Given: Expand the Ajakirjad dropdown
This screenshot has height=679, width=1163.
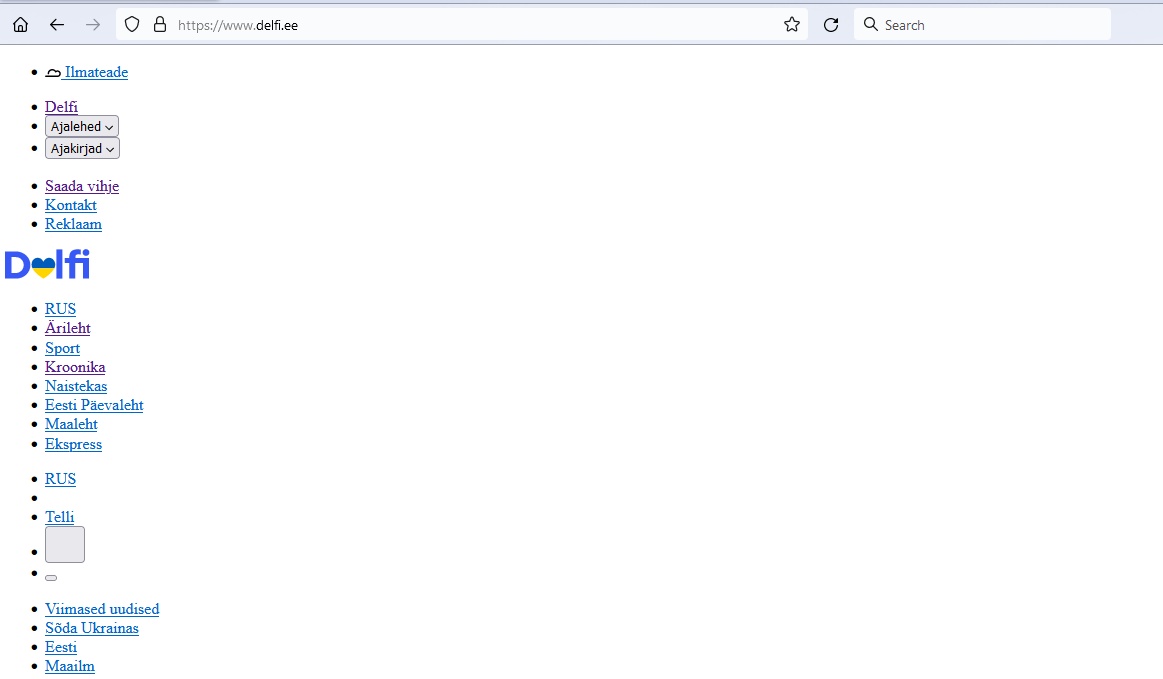Looking at the screenshot, I should [x=82, y=149].
